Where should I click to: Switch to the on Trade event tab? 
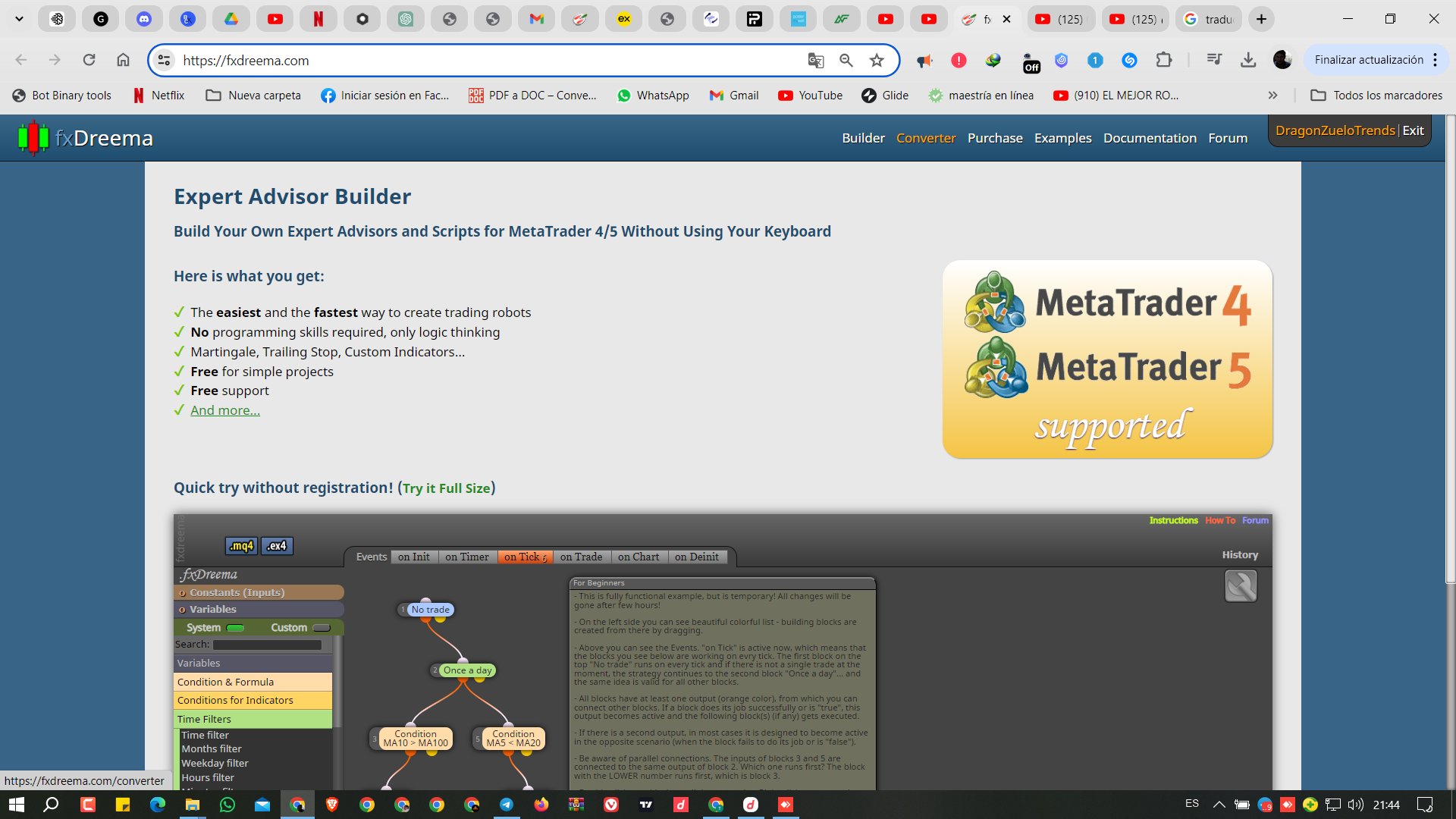pyautogui.click(x=581, y=557)
